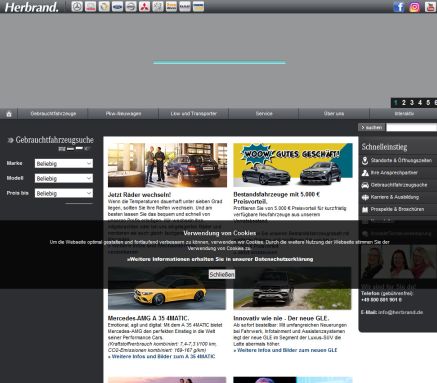Click the location pin icon for Standorte

(365, 161)
